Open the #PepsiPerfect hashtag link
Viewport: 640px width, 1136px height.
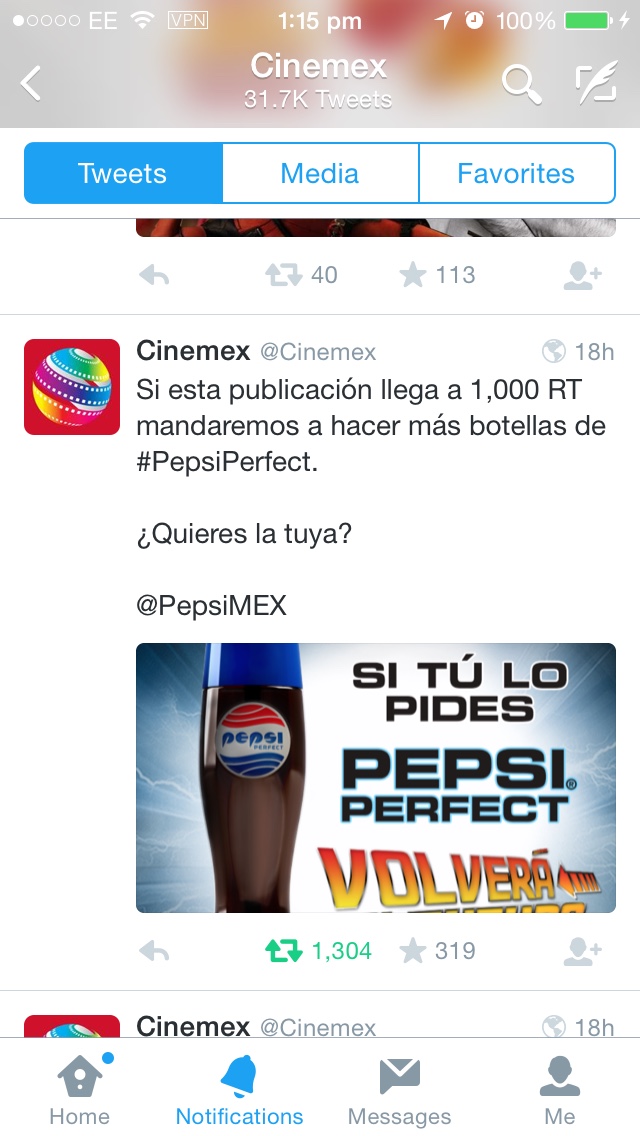(x=226, y=462)
